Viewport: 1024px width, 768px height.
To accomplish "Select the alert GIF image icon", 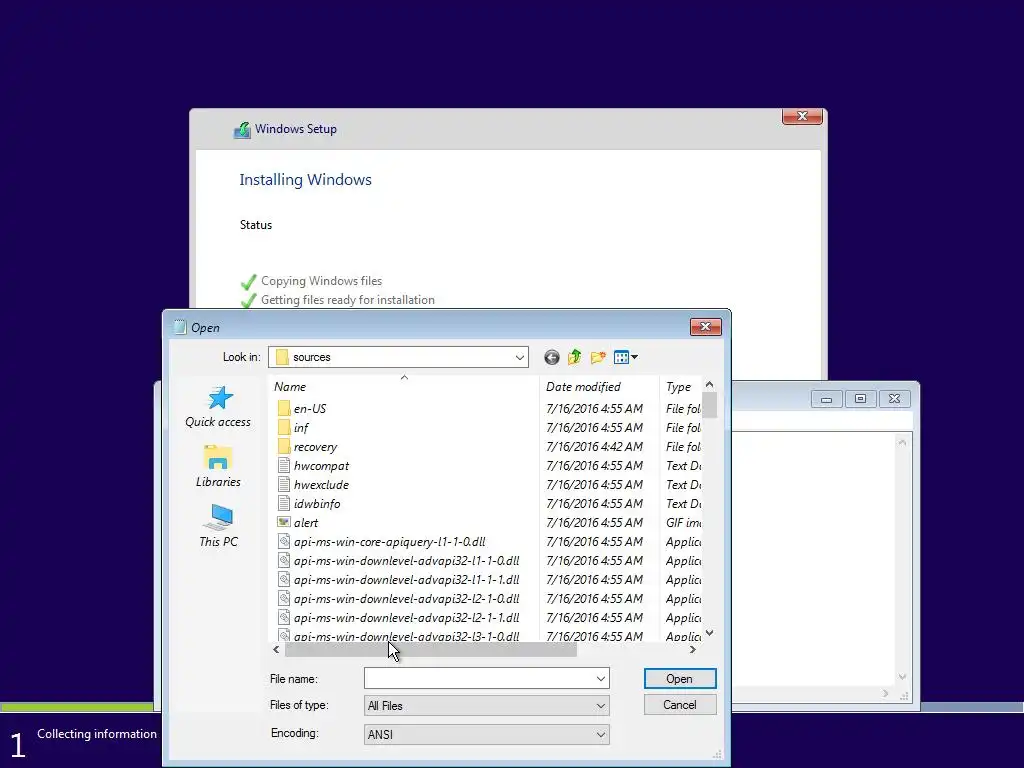I will pos(283,522).
